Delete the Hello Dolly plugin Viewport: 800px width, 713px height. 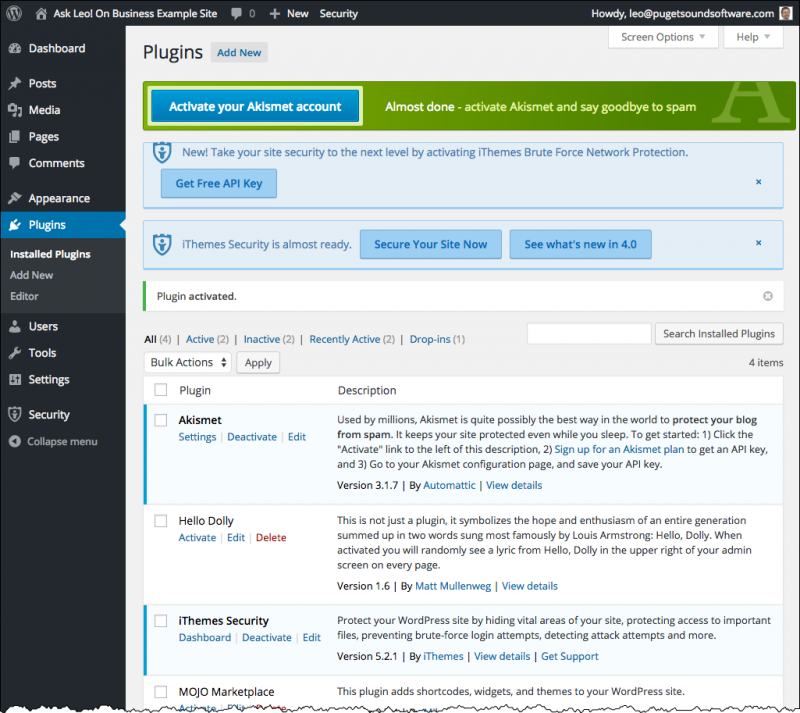[x=271, y=537]
